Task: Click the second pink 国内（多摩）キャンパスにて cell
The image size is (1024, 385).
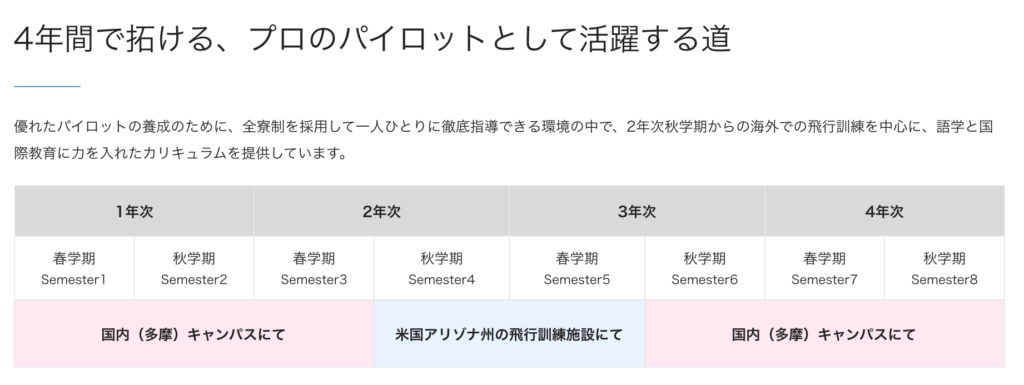Action: 824,334
